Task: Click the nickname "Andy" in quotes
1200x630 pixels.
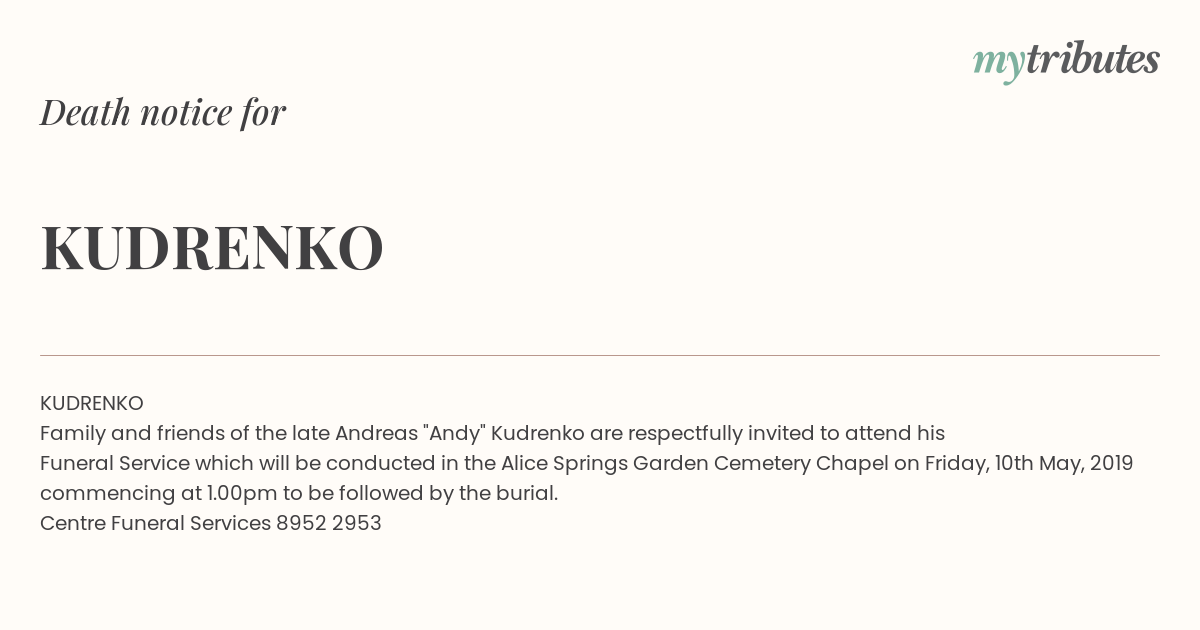Action: coord(454,433)
